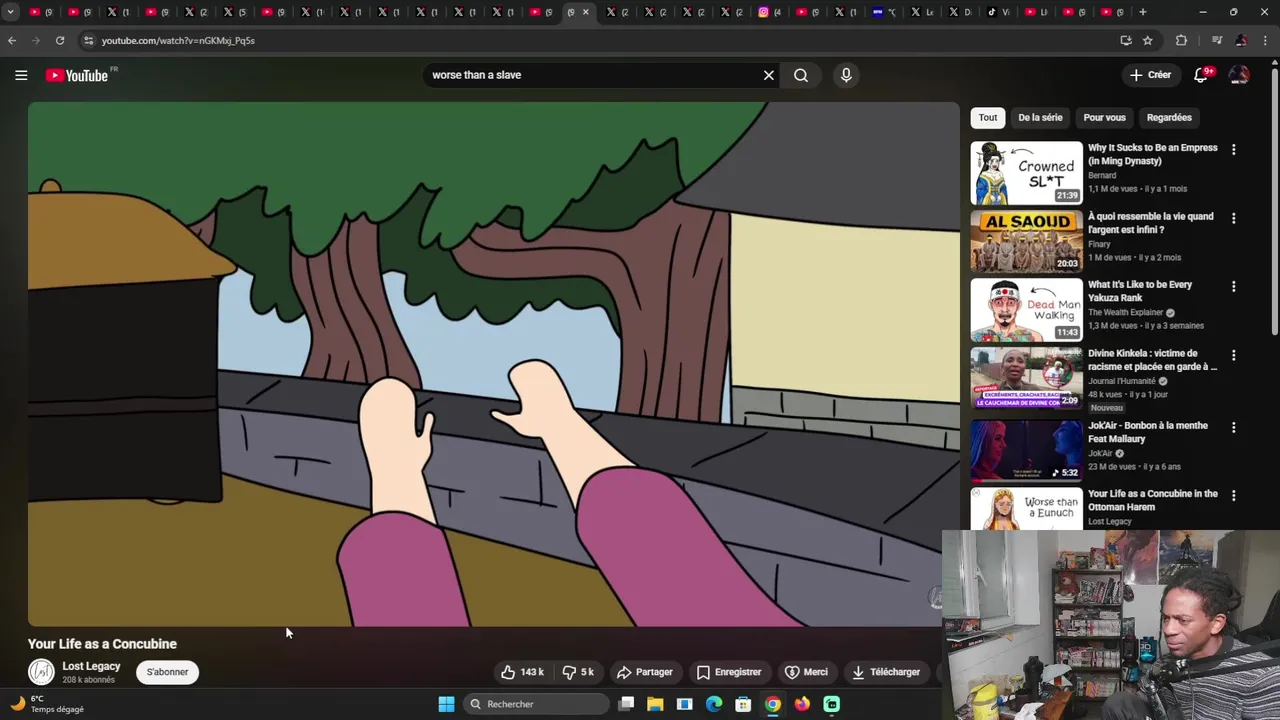
Task: Click the page's vertical scrollbar
Action: click(1274, 200)
